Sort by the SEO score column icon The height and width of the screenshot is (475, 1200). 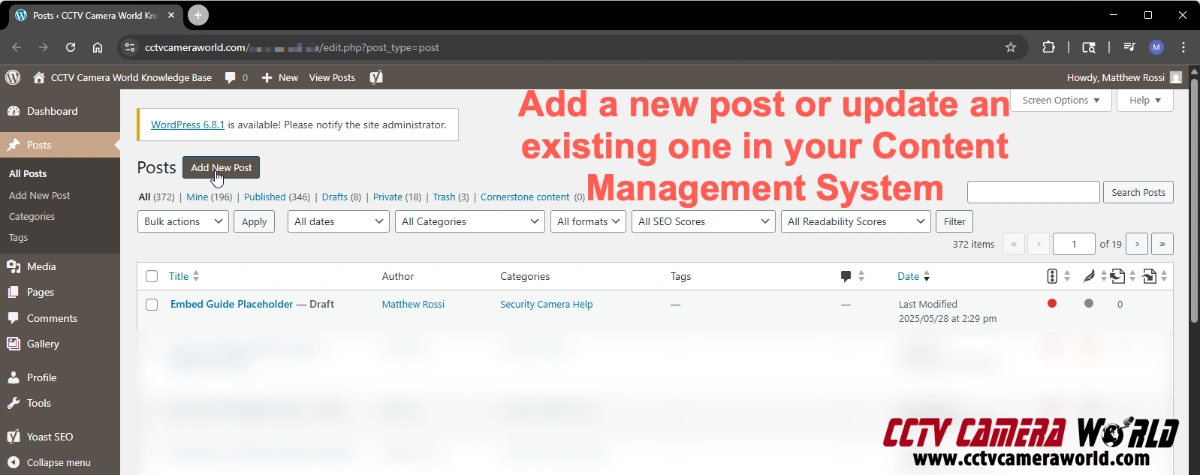click(1052, 276)
